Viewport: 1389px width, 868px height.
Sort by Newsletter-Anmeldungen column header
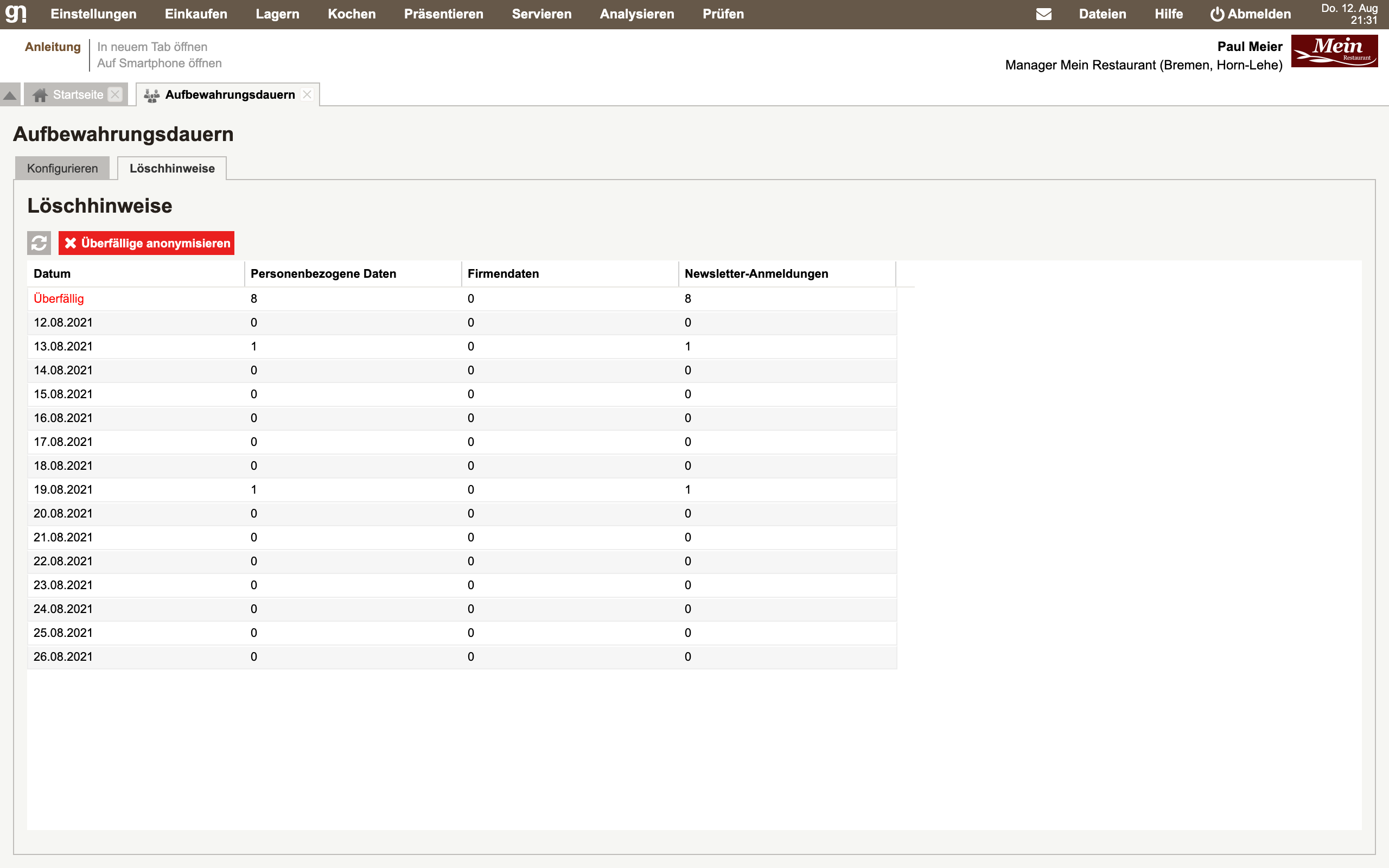coord(787,274)
